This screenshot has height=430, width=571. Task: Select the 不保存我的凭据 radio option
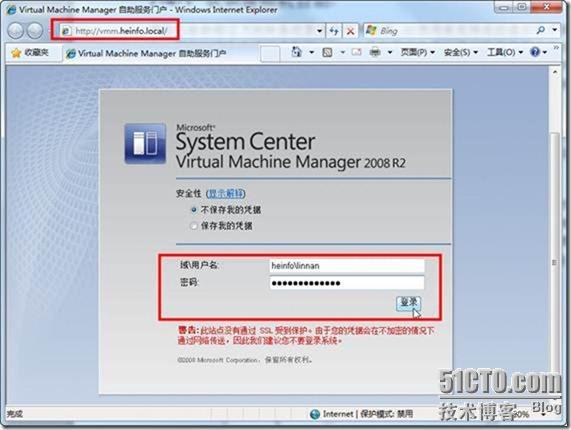[194, 210]
